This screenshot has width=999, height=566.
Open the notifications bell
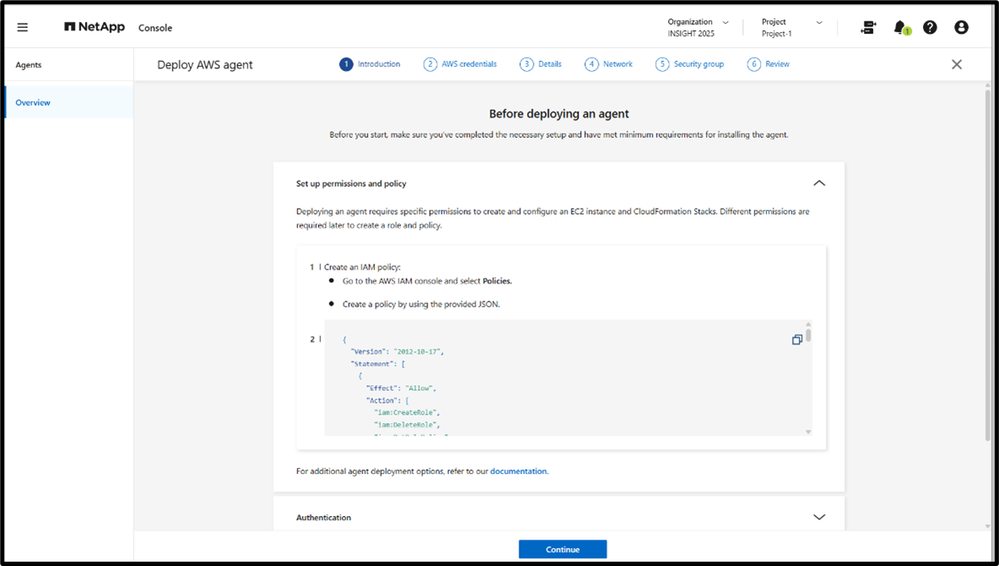click(900, 28)
